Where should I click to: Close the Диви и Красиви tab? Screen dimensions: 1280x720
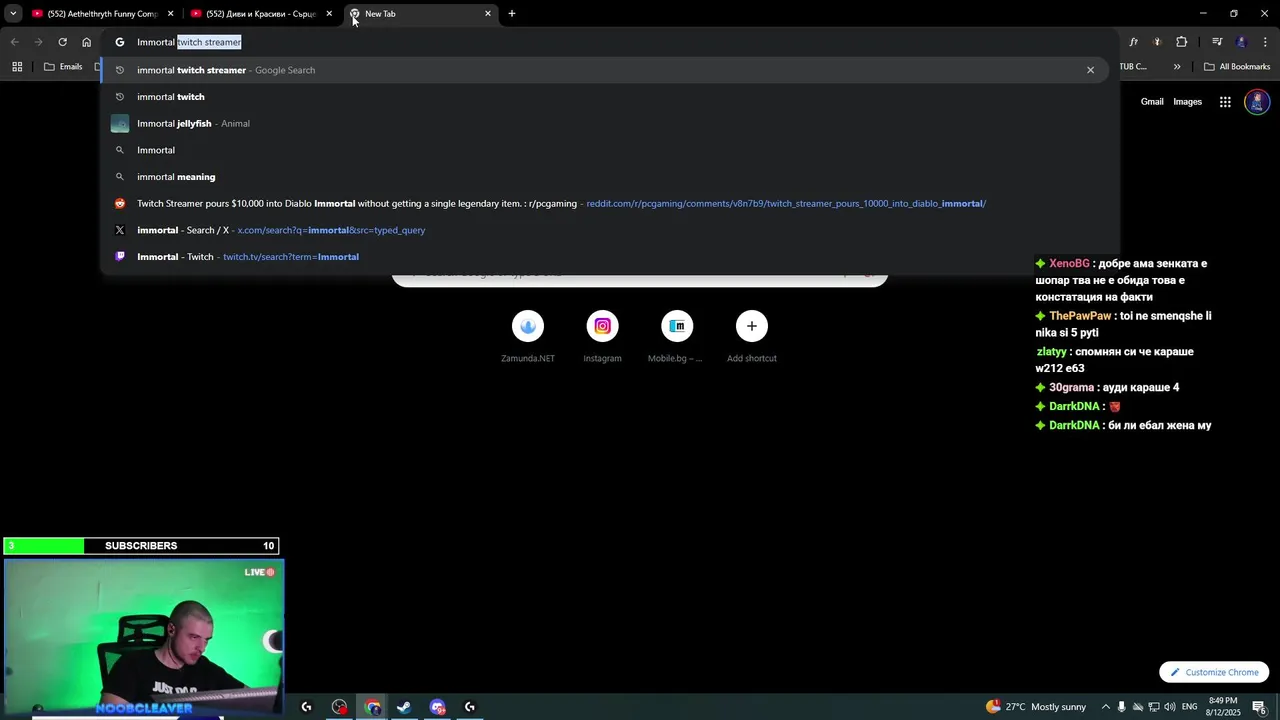tap(329, 14)
